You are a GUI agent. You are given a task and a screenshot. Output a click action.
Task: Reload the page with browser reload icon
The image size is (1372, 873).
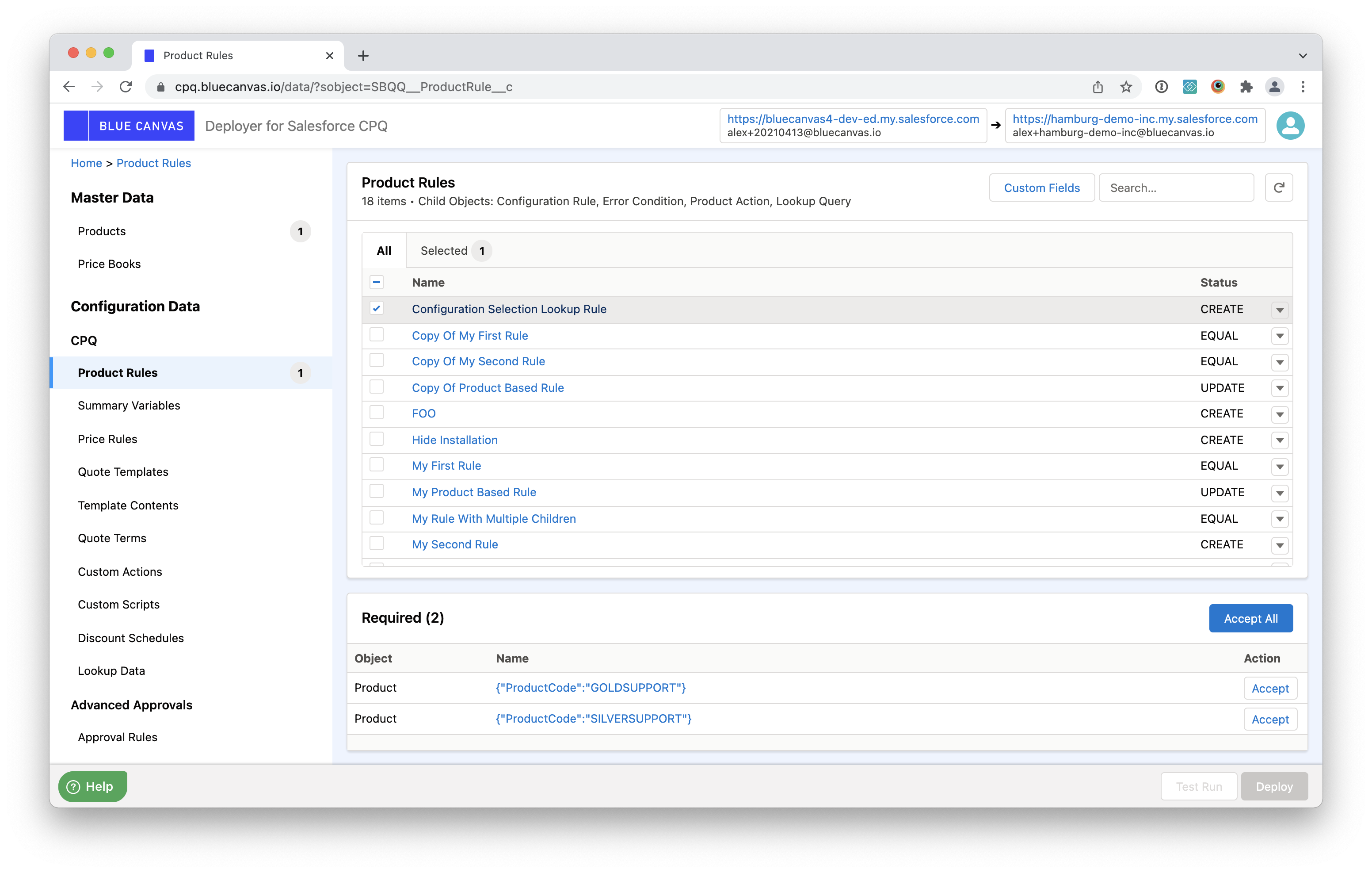pos(126,87)
